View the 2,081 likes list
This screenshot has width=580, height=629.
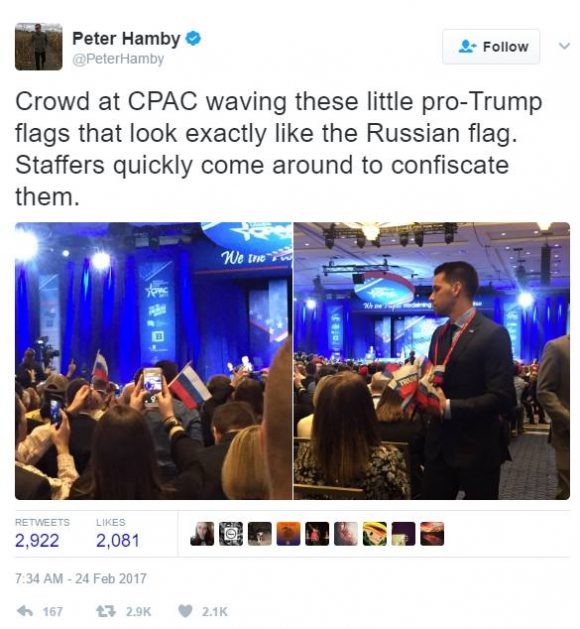pos(118,534)
